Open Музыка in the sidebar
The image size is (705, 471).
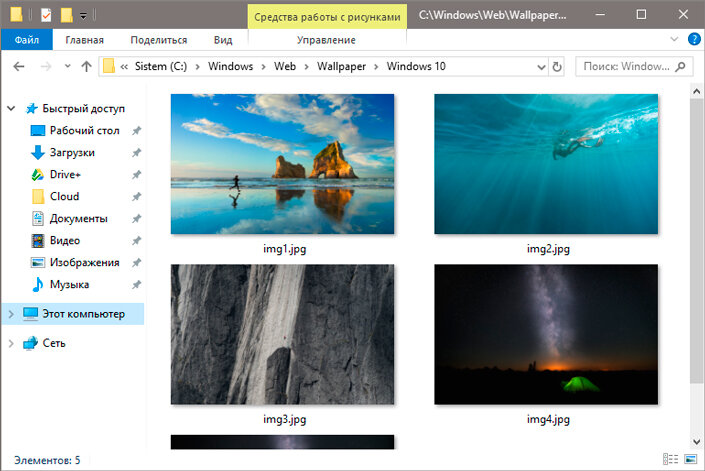[x=69, y=284]
